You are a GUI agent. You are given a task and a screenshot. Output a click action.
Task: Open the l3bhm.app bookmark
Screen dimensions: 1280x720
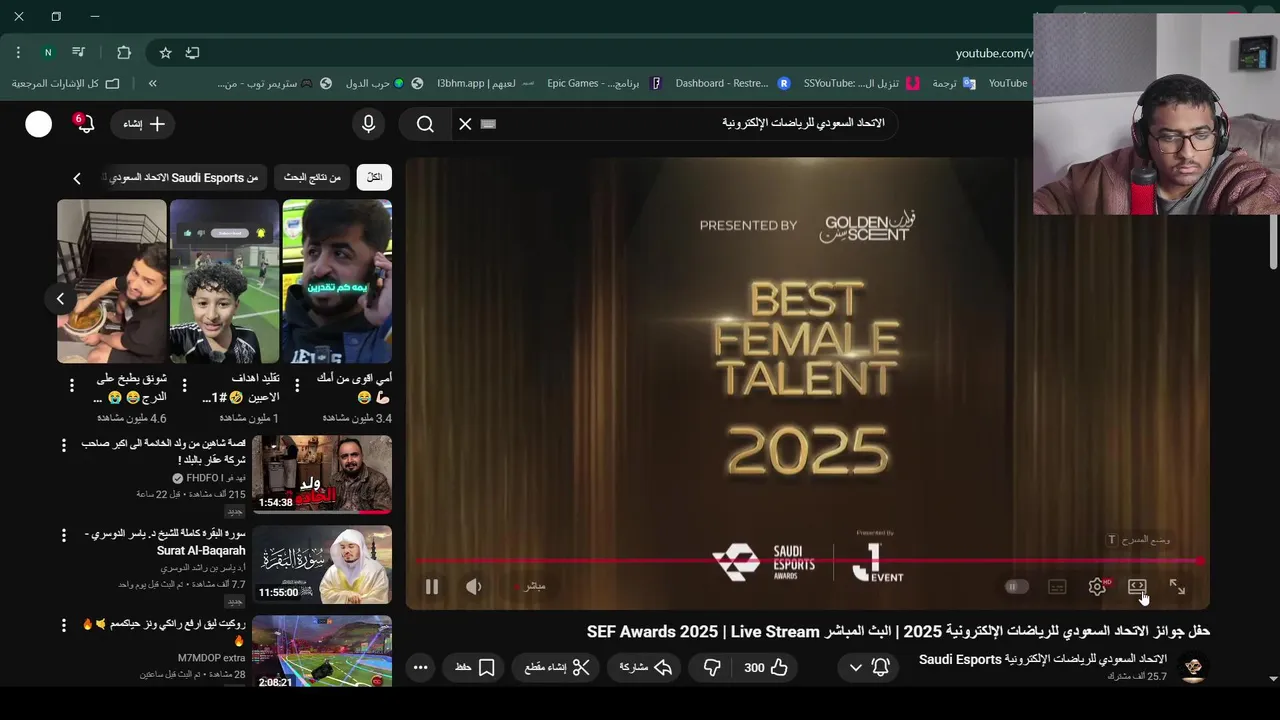(x=486, y=83)
